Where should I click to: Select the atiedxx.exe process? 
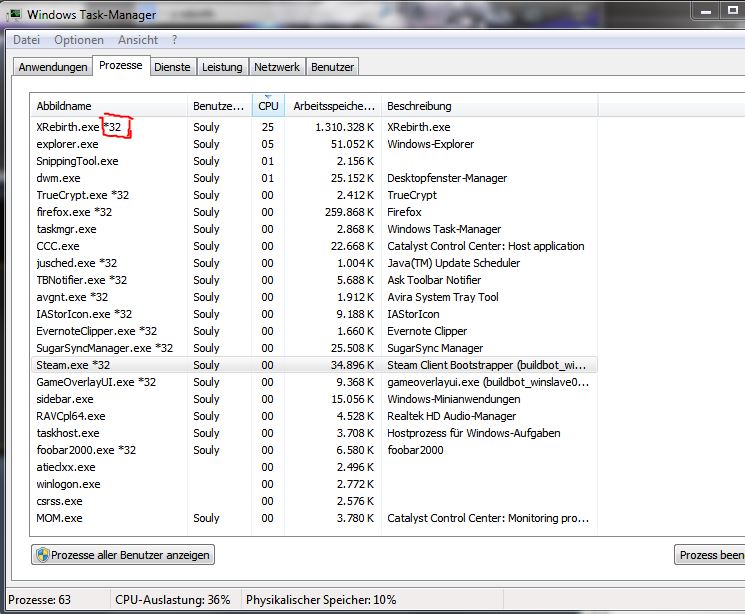click(x=314, y=467)
